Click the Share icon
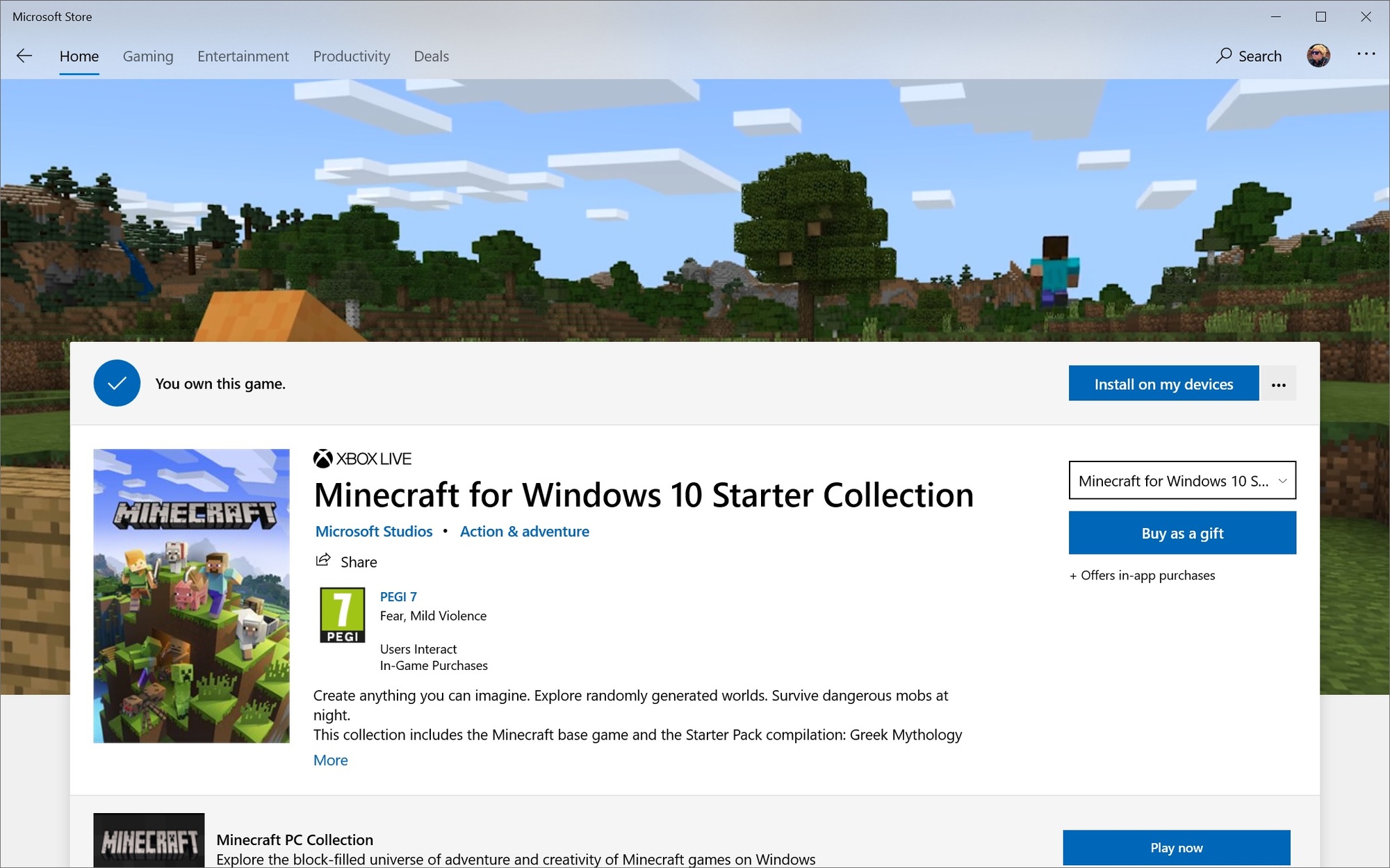Image resolution: width=1390 pixels, height=868 pixels. click(x=323, y=560)
